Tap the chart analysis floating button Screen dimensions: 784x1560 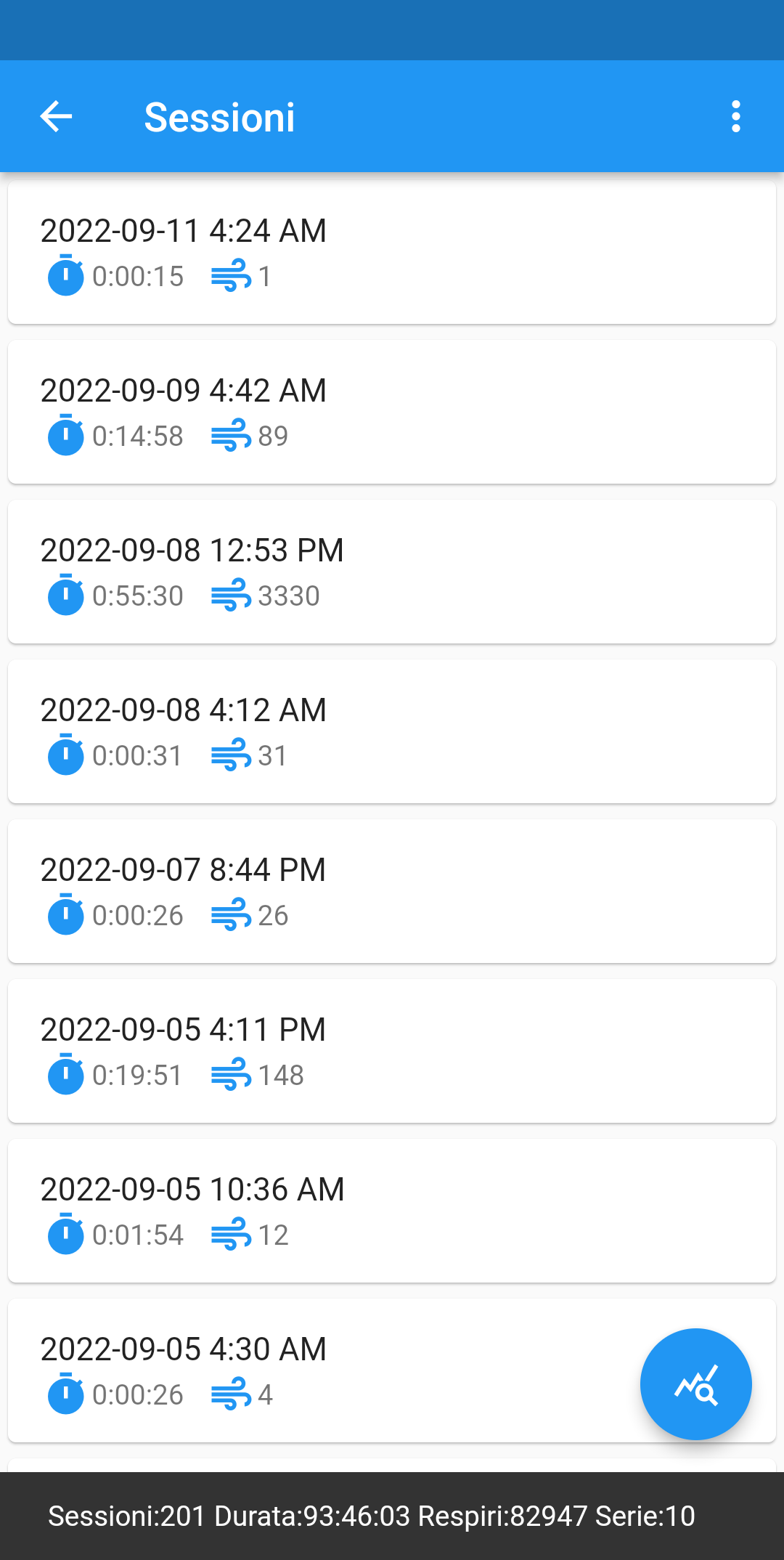tap(695, 1384)
